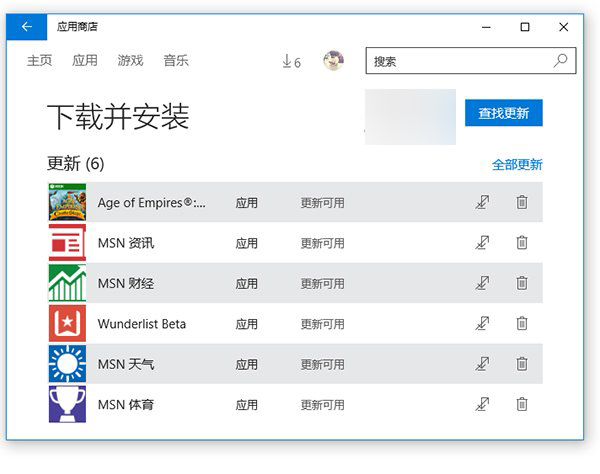Viewport: 600px width, 474px height.
Task: Start download for MSN 财经 update
Action: pos(482,283)
